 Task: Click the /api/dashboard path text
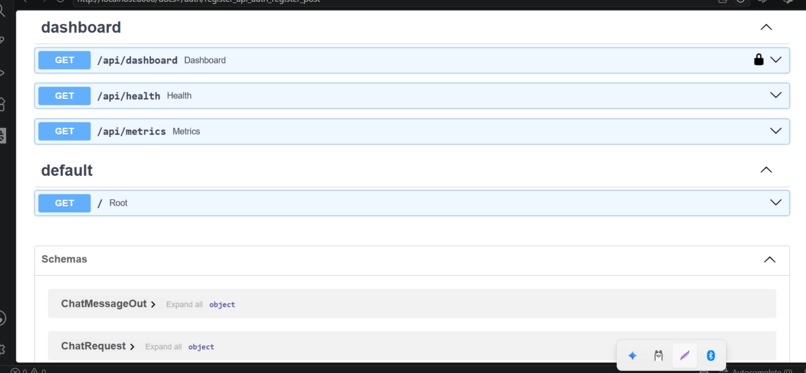(137, 60)
